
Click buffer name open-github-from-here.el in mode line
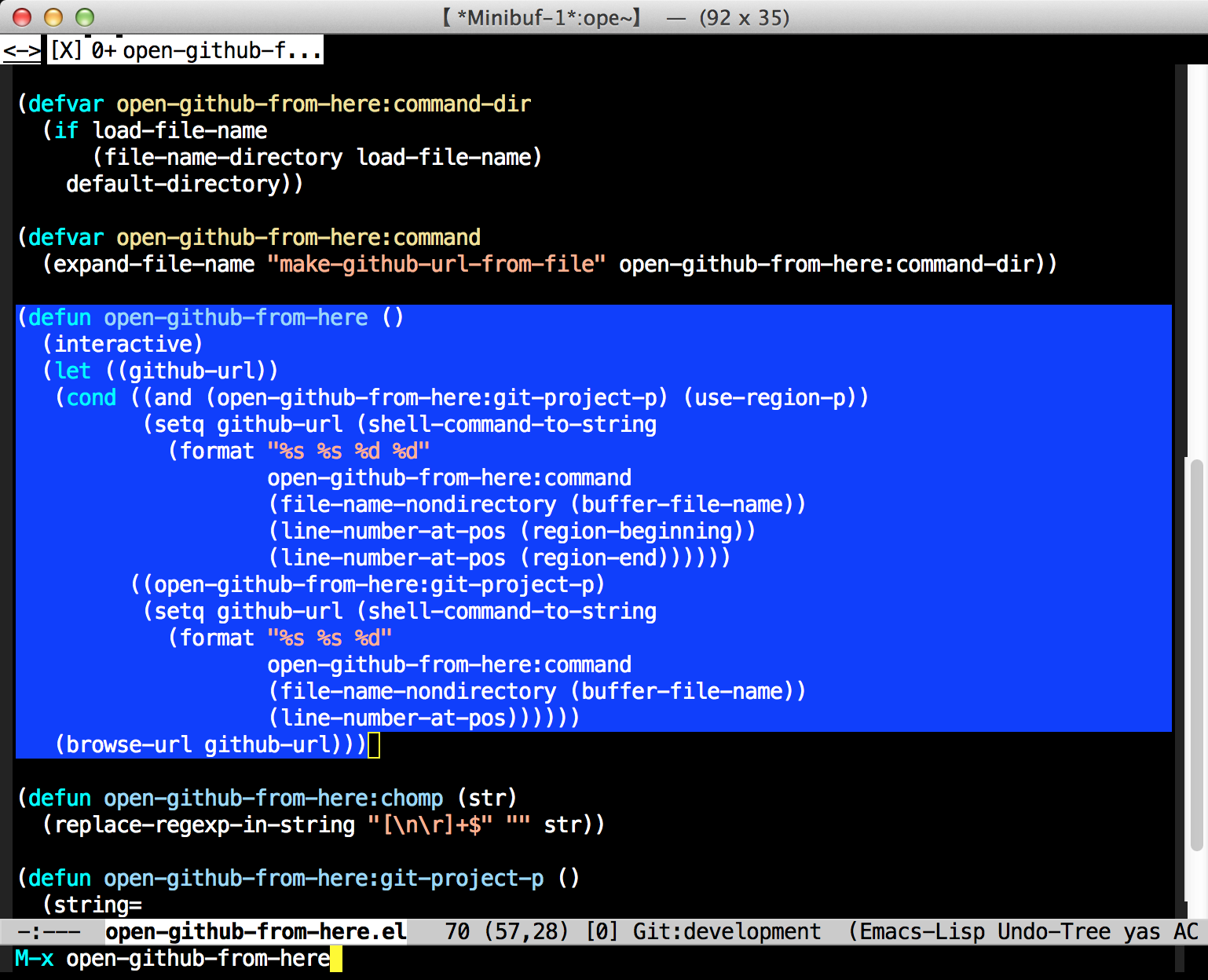point(256,932)
